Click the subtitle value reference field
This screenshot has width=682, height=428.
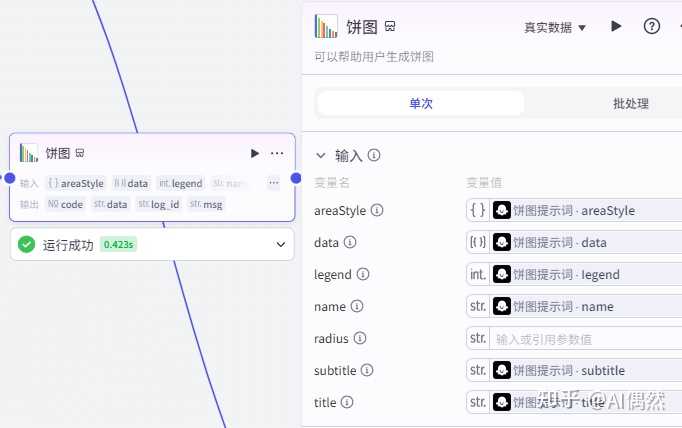point(585,370)
